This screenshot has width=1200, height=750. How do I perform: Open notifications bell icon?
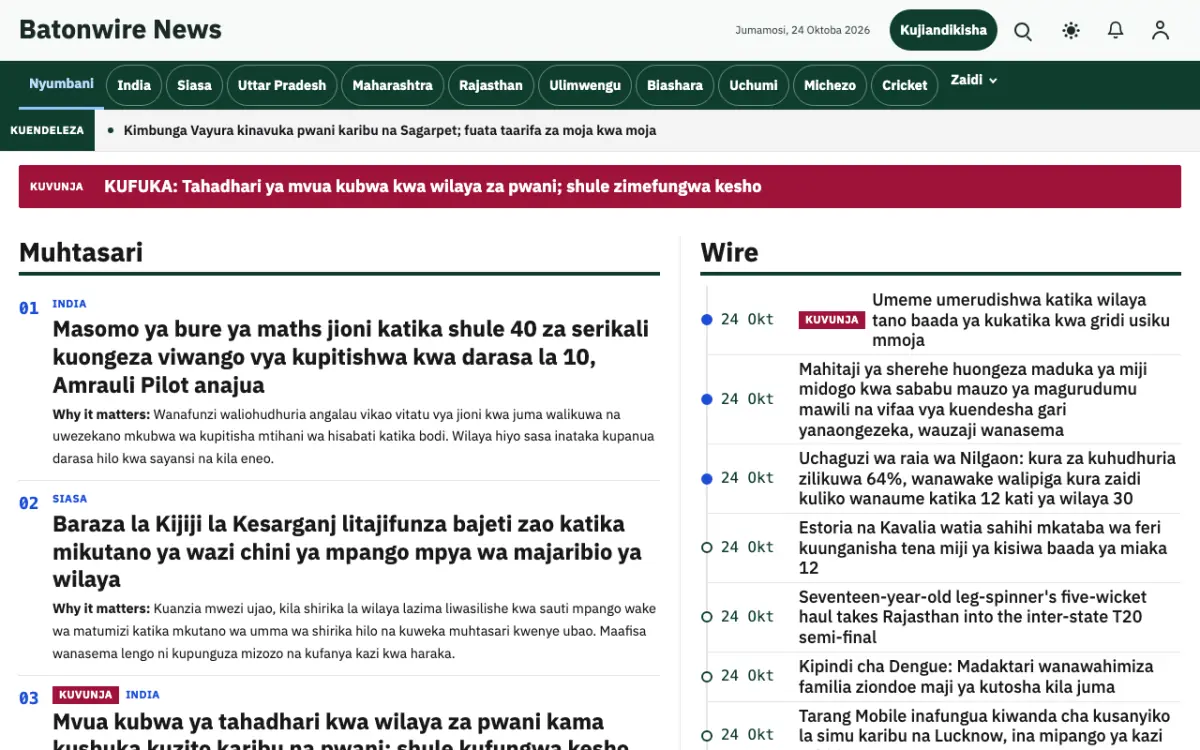pyautogui.click(x=1116, y=31)
